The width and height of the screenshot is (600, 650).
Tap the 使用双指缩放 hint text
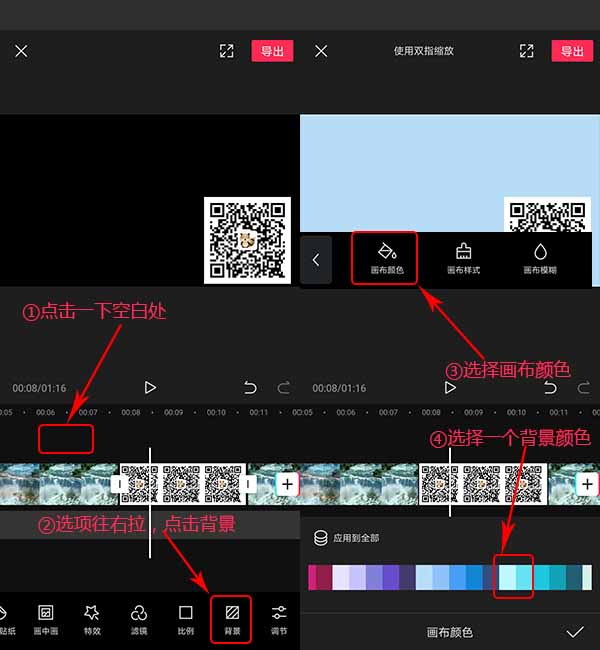(424, 51)
